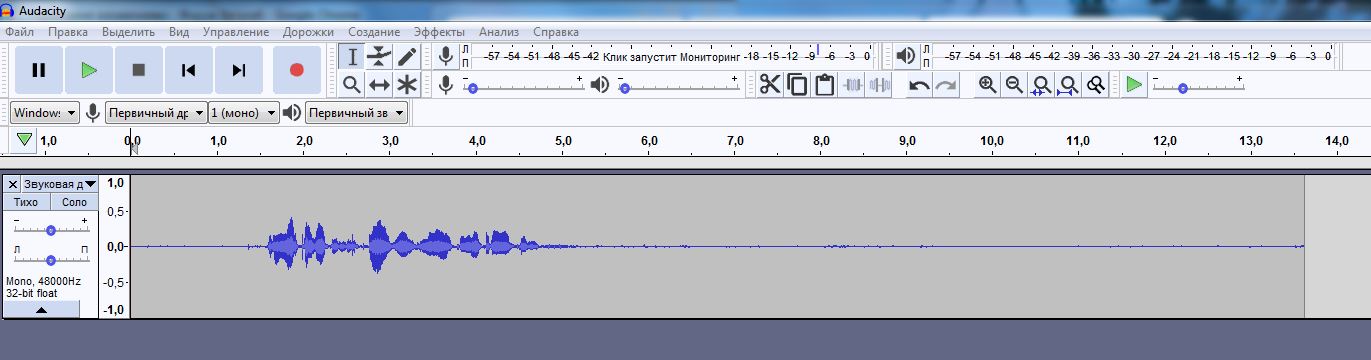1371x360 pixels.
Task: Open the Эффекты menu
Action: [x=439, y=32]
